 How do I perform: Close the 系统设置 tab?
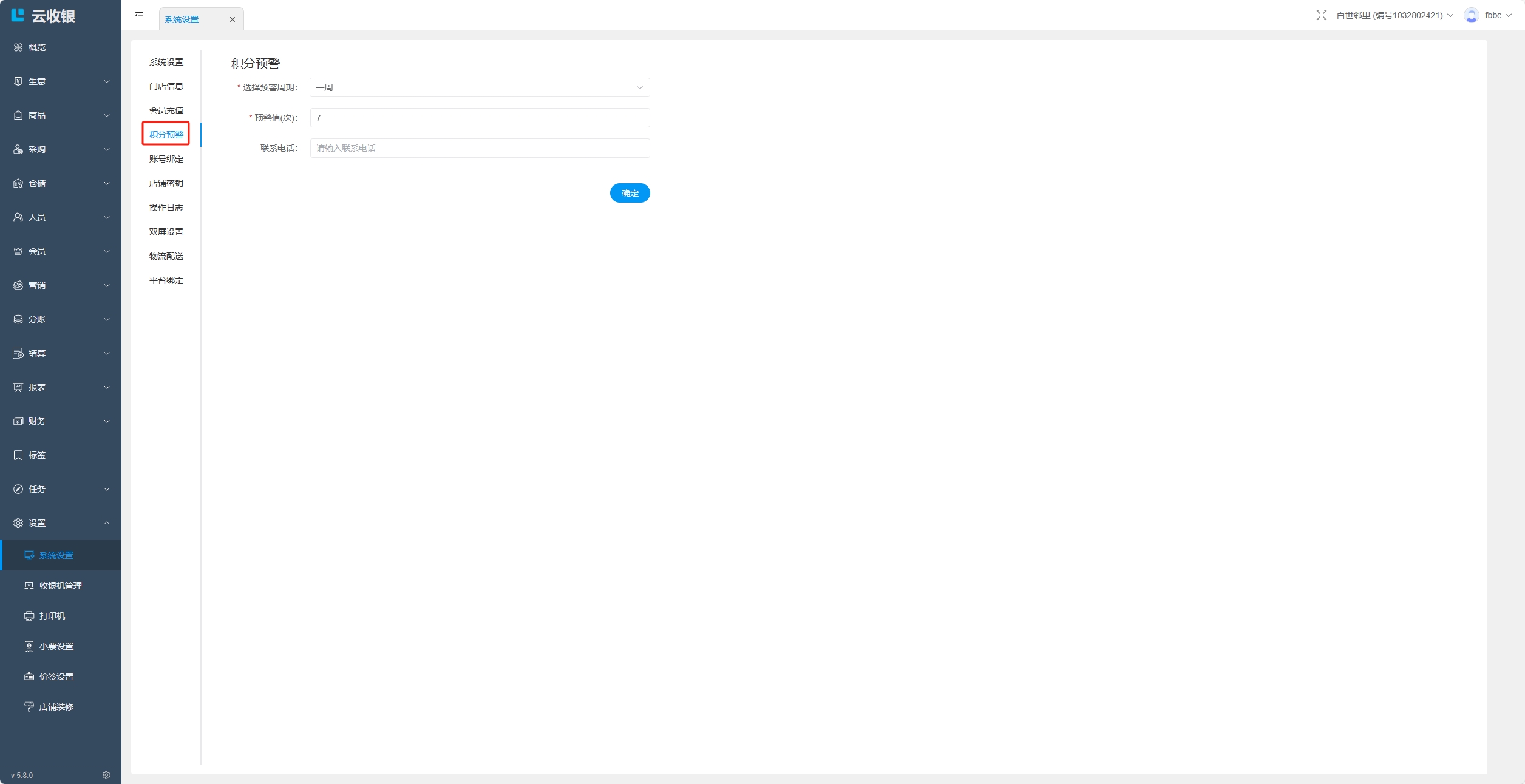click(233, 19)
